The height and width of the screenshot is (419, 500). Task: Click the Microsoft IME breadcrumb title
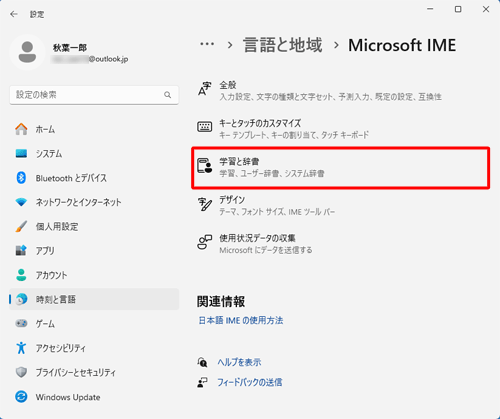402,45
